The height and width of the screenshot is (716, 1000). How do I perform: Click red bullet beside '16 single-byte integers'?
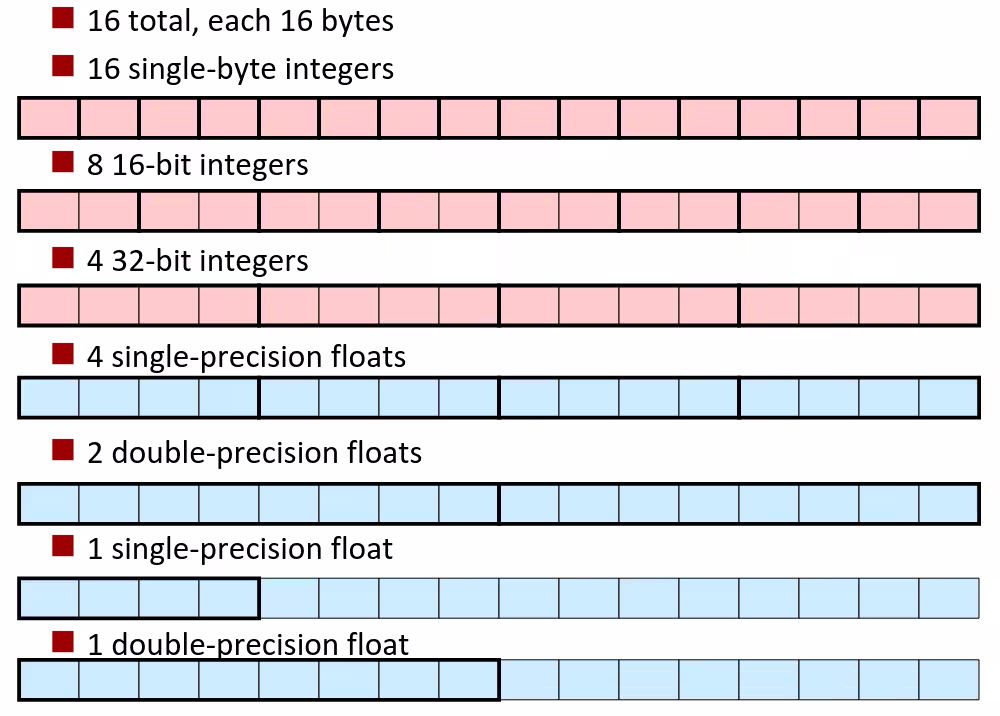pyautogui.click(x=63, y=66)
